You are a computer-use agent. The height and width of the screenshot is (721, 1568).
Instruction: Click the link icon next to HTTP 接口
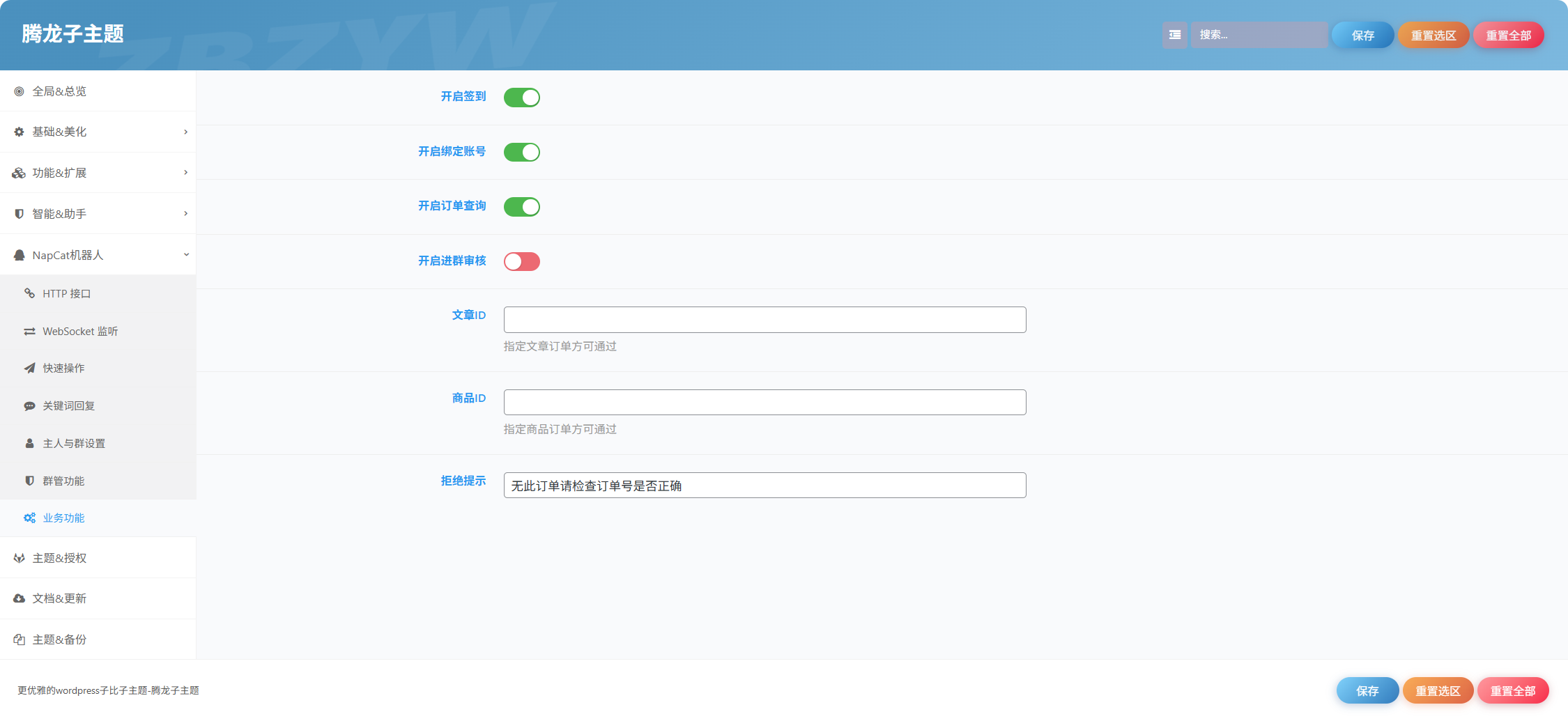click(x=29, y=293)
